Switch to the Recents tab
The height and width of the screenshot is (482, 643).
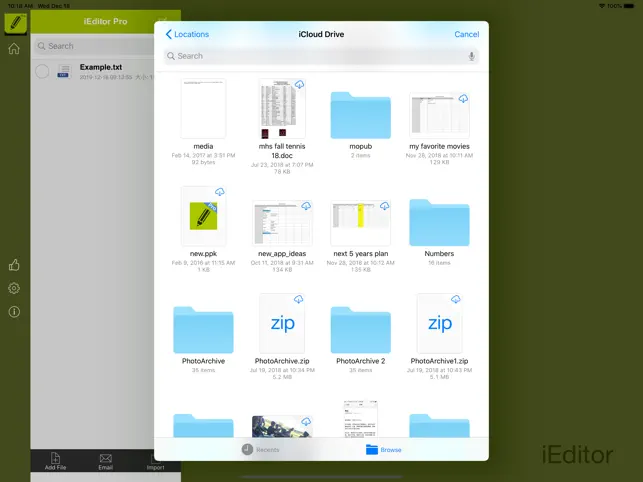[260, 450]
